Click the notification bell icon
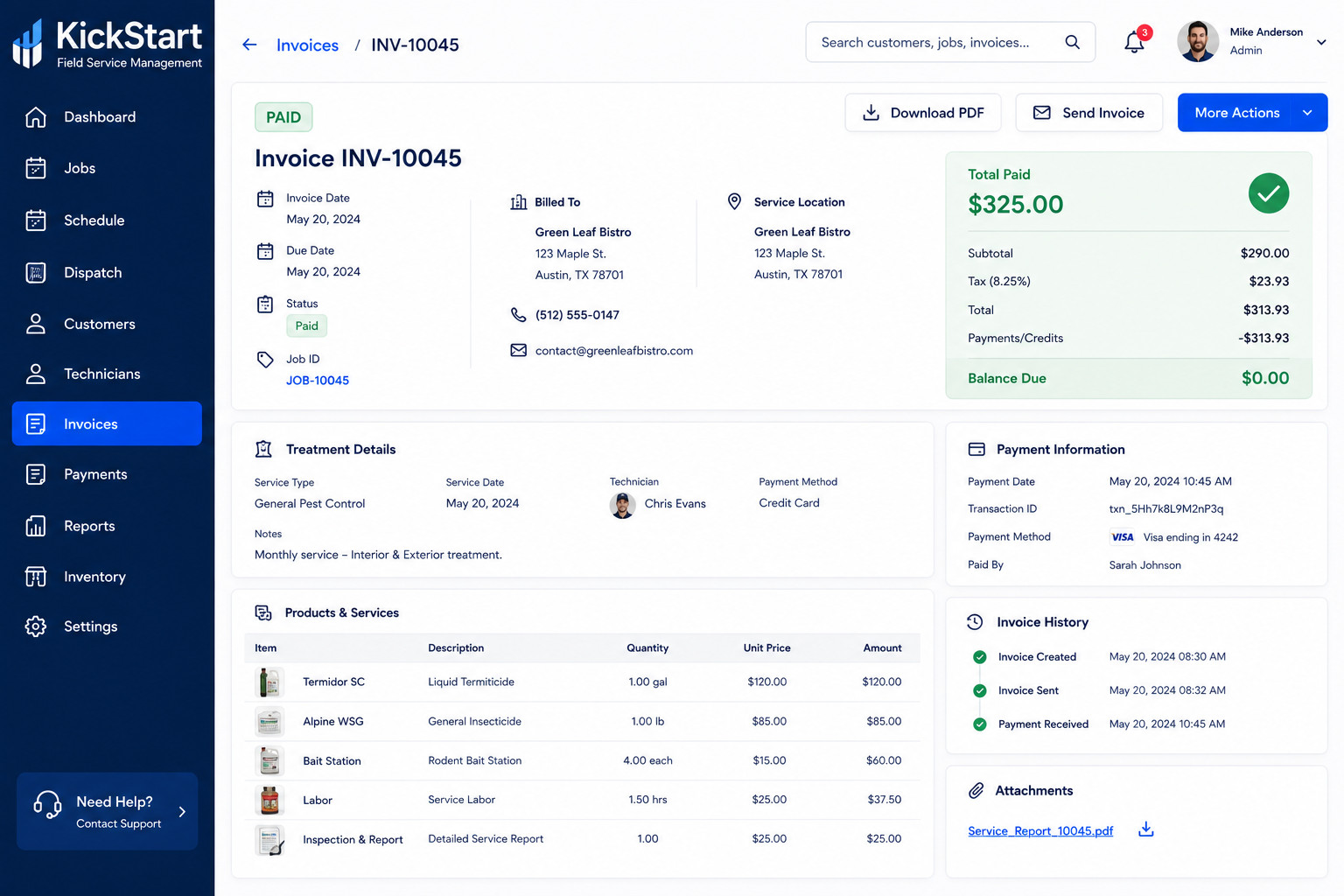The width and height of the screenshot is (1344, 896). (x=1134, y=41)
